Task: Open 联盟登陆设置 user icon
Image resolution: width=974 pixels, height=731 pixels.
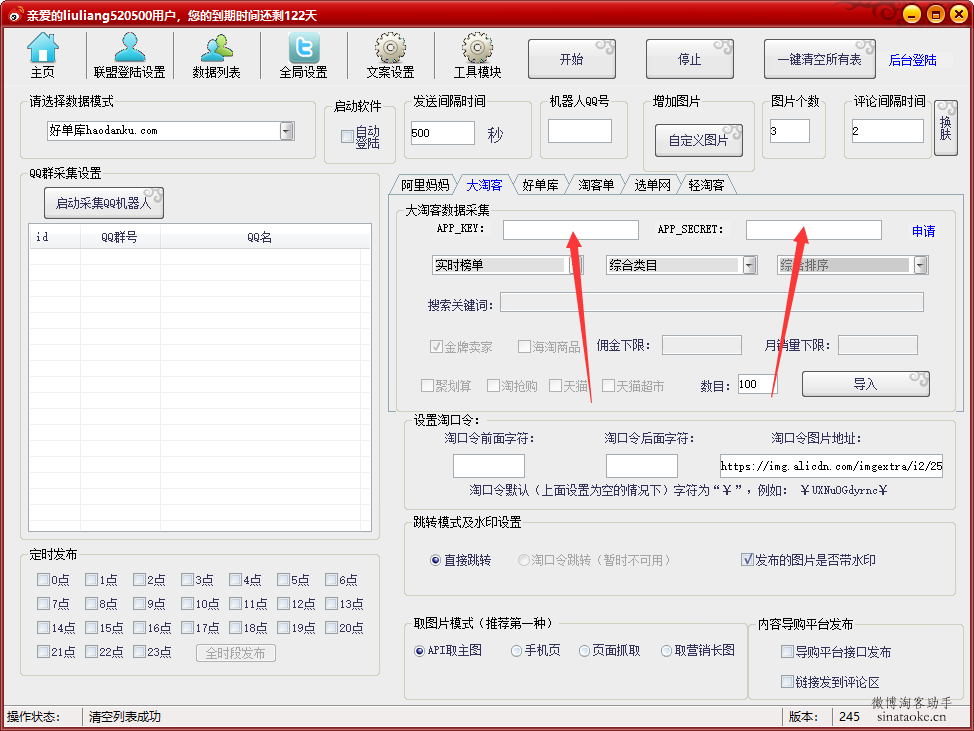Action: (x=129, y=48)
